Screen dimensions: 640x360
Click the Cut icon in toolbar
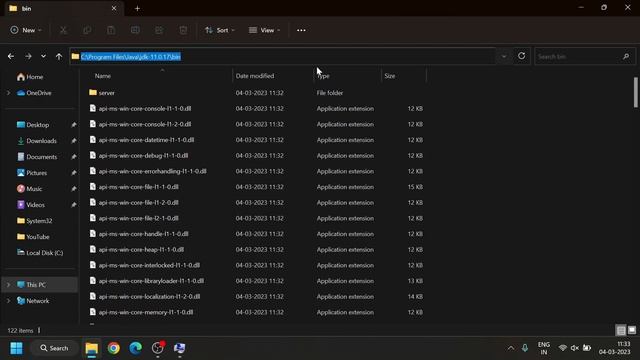[x=63, y=30]
